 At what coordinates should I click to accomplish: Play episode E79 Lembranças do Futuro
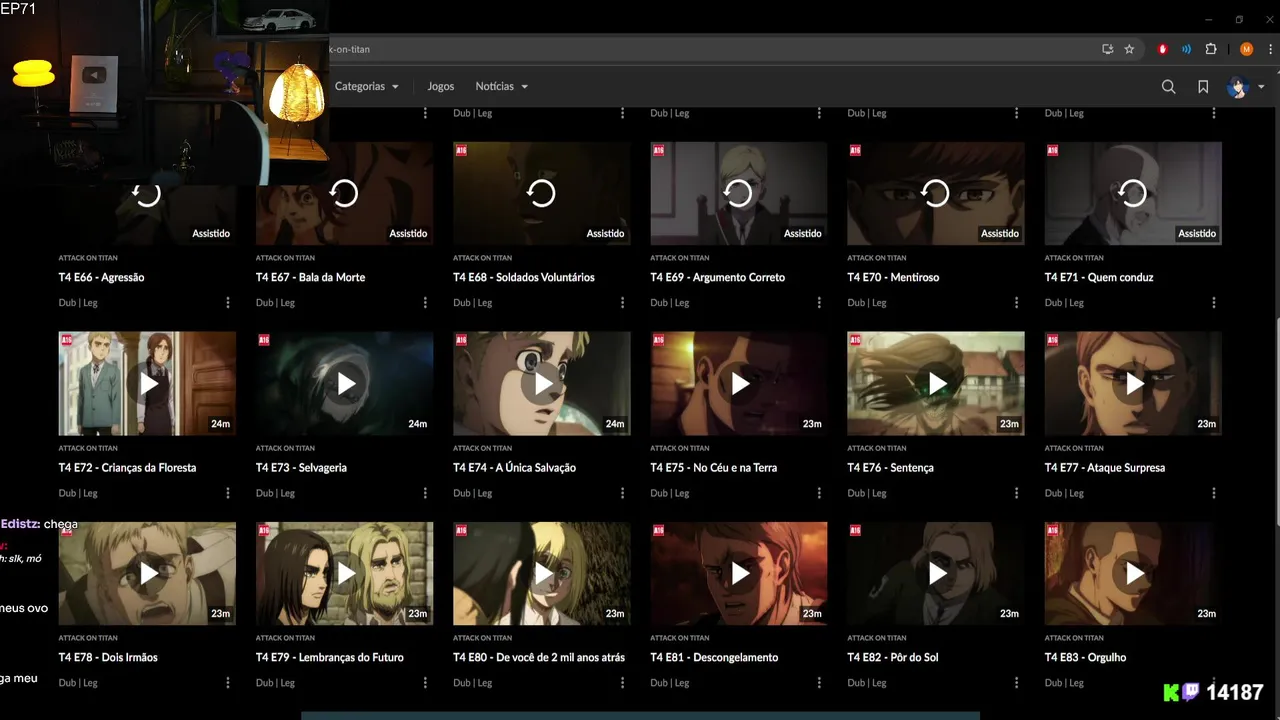tap(344, 573)
